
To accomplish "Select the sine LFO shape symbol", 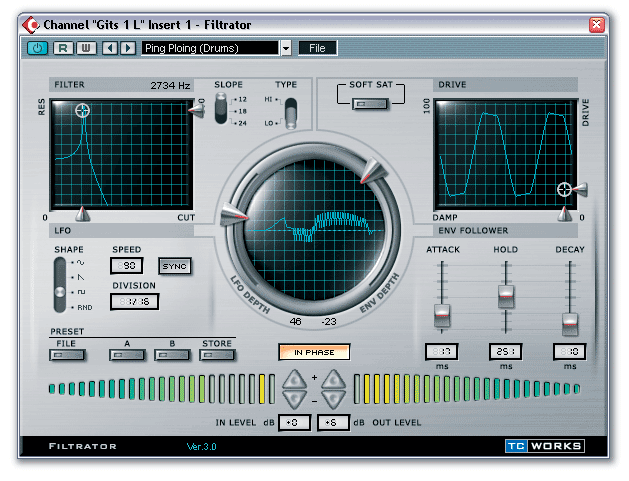I will coord(80,262).
